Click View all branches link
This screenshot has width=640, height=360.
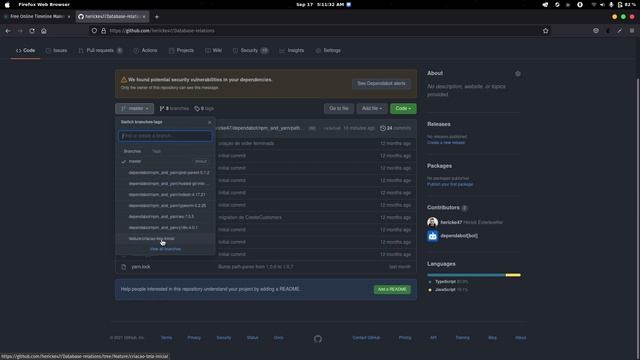(x=165, y=249)
